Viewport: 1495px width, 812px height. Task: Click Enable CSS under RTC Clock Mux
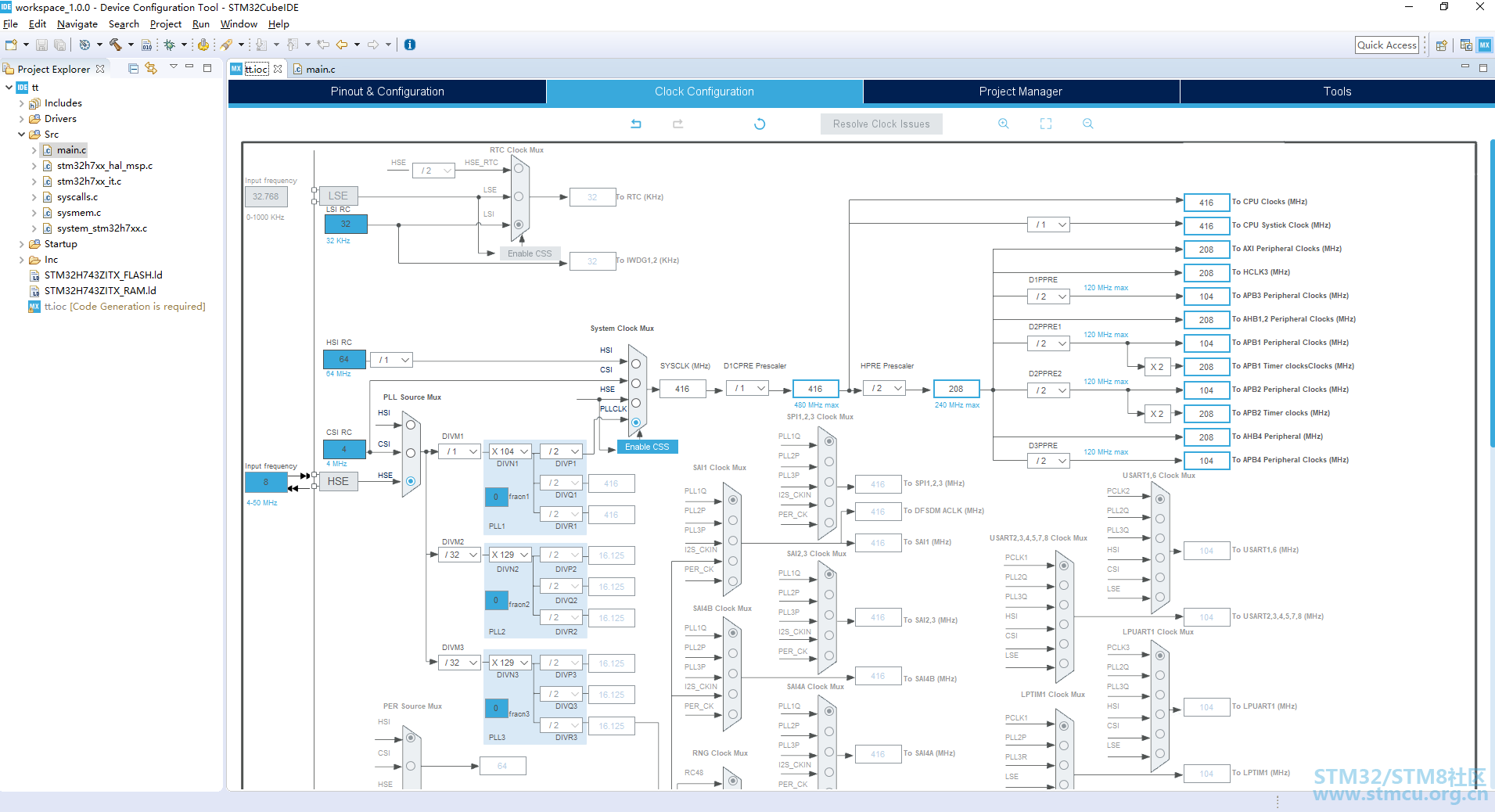click(x=530, y=253)
